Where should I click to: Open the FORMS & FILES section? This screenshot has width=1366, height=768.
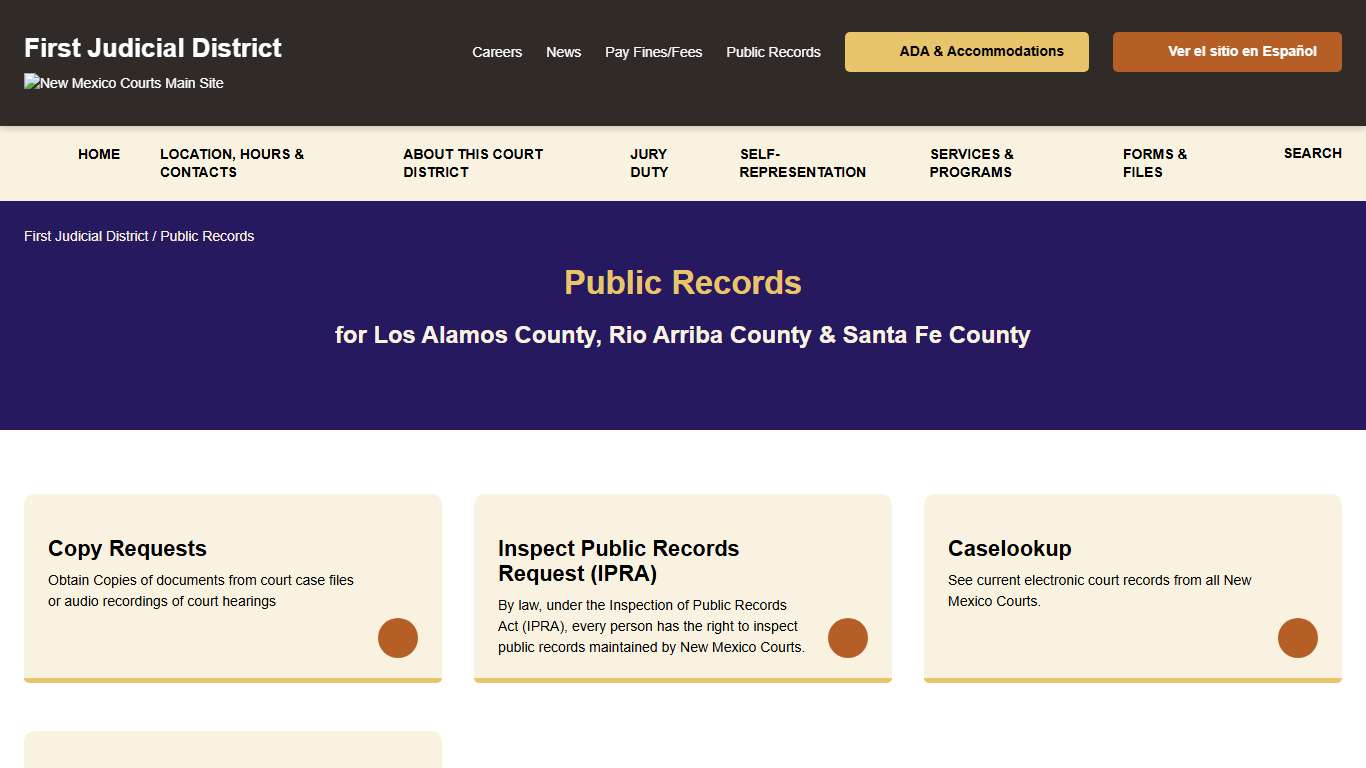[x=1155, y=163]
